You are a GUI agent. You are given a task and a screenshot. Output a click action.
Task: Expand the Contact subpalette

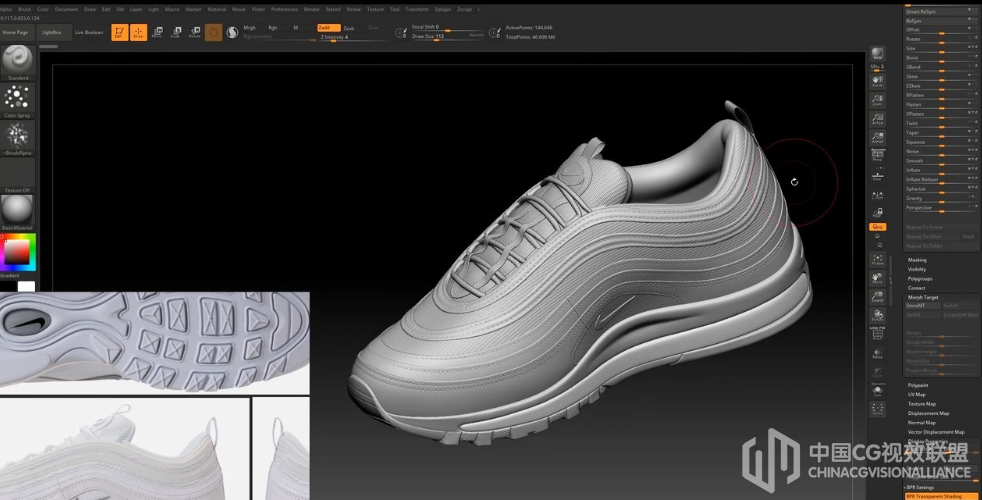click(x=916, y=288)
